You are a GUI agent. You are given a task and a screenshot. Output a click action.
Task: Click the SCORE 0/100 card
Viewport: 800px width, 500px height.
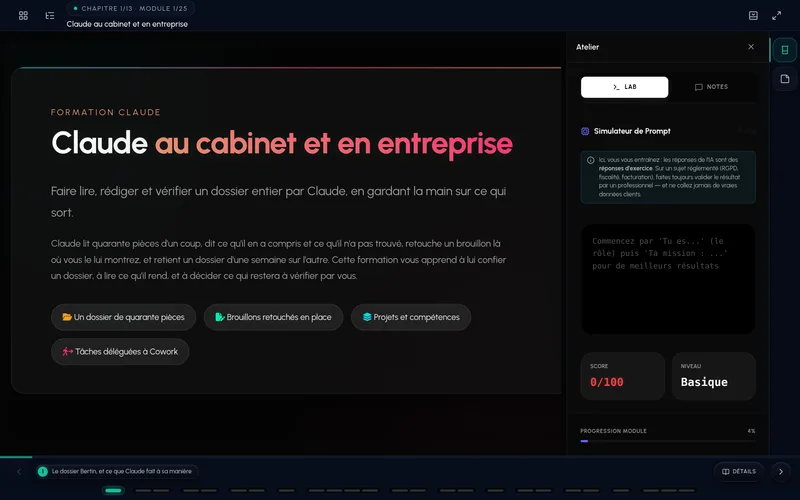[x=623, y=376]
